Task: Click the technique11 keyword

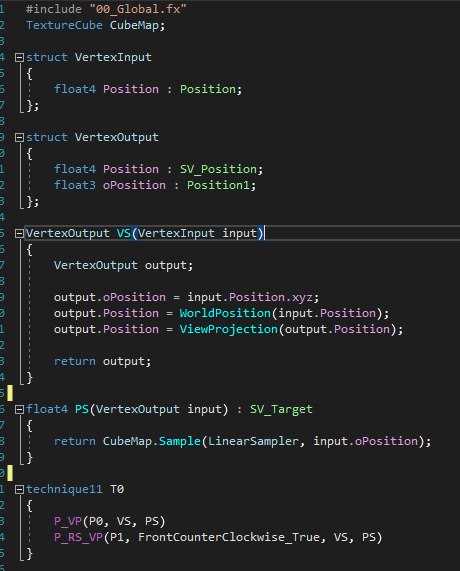Action: 64,489
